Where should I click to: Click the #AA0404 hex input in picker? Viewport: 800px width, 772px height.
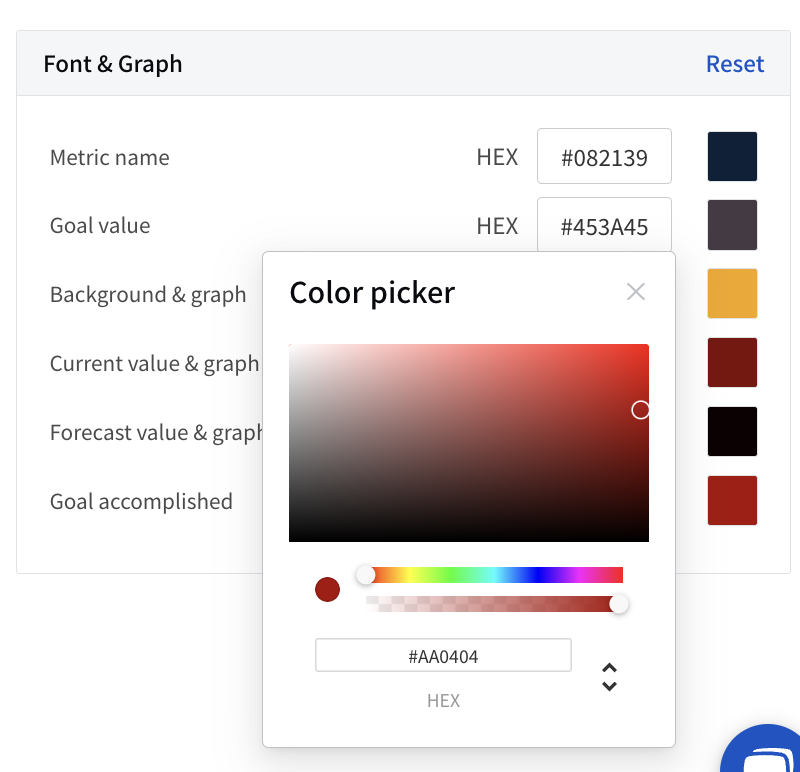point(443,655)
